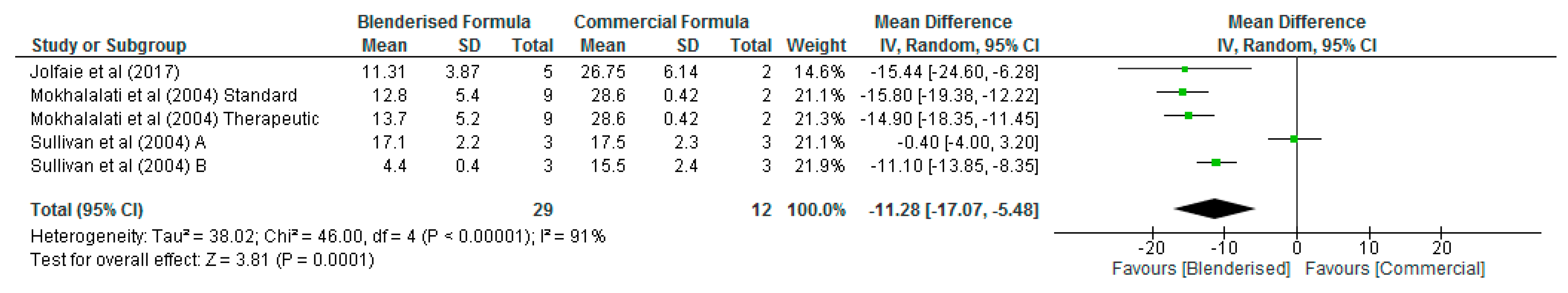Image resolution: width=1568 pixels, height=293 pixels.
Task: Click the Blenderised Formula group header
Action: click(444, 22)
